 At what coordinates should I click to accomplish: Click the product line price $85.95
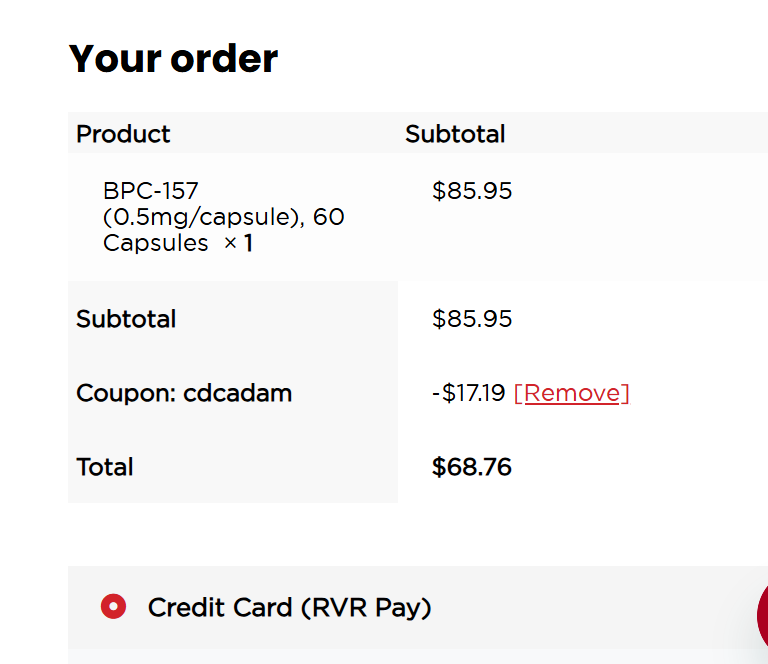tap(472, 191)
